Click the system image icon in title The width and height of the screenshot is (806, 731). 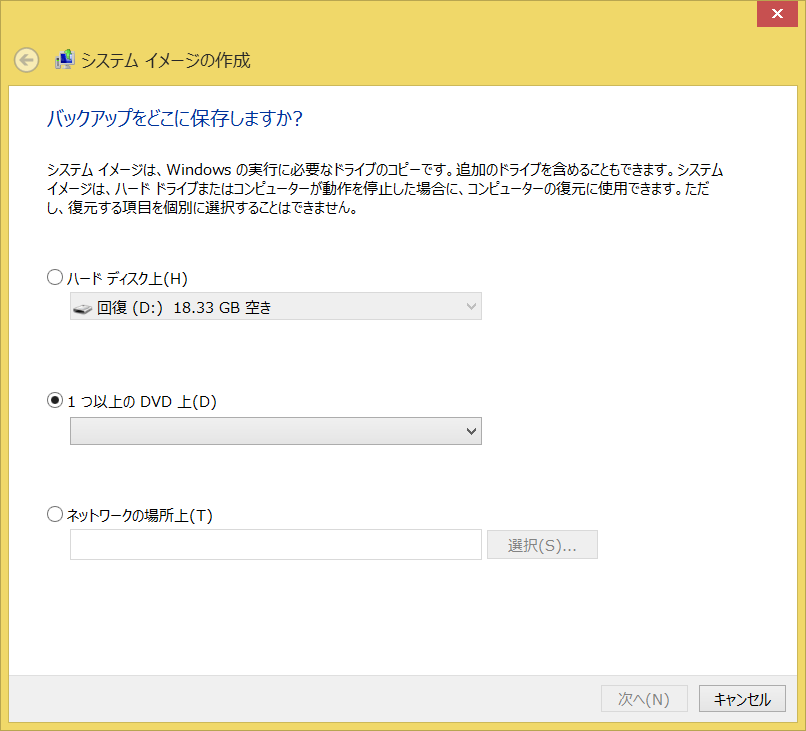point(64,60)
